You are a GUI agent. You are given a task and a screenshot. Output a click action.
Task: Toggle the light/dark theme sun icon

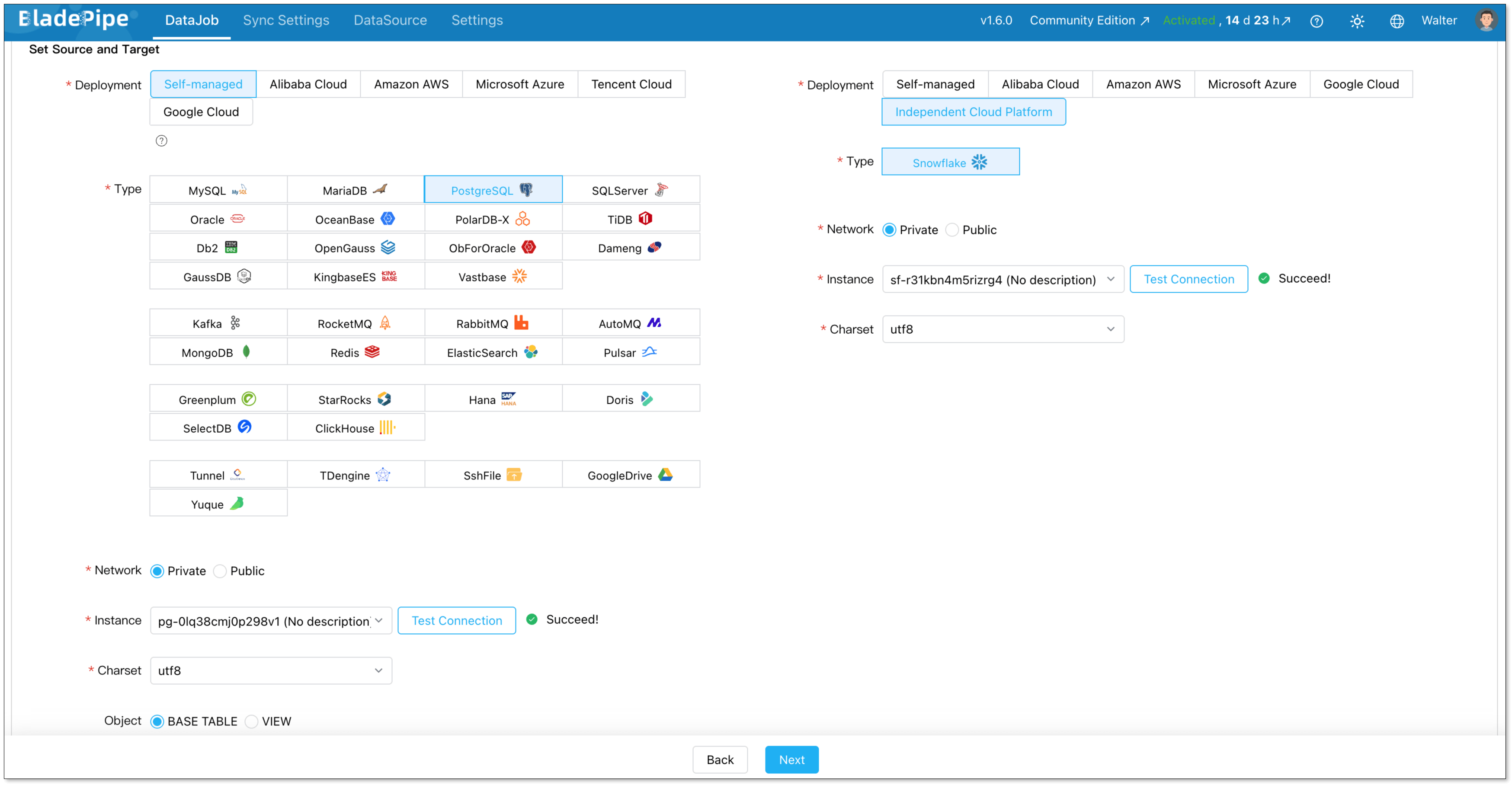coord(1357,21)
